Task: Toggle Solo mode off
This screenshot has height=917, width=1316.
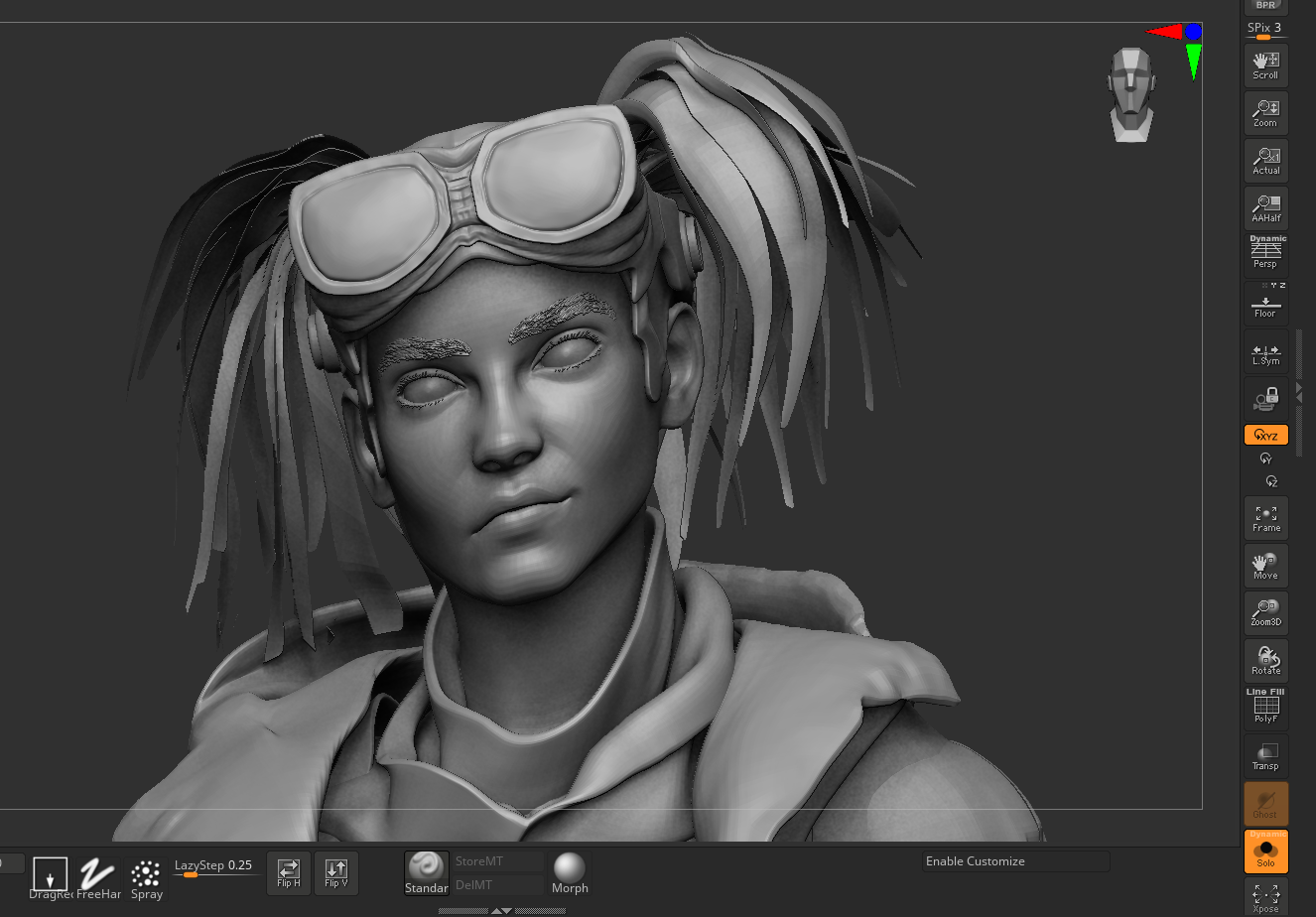Action: (1265, 851)
